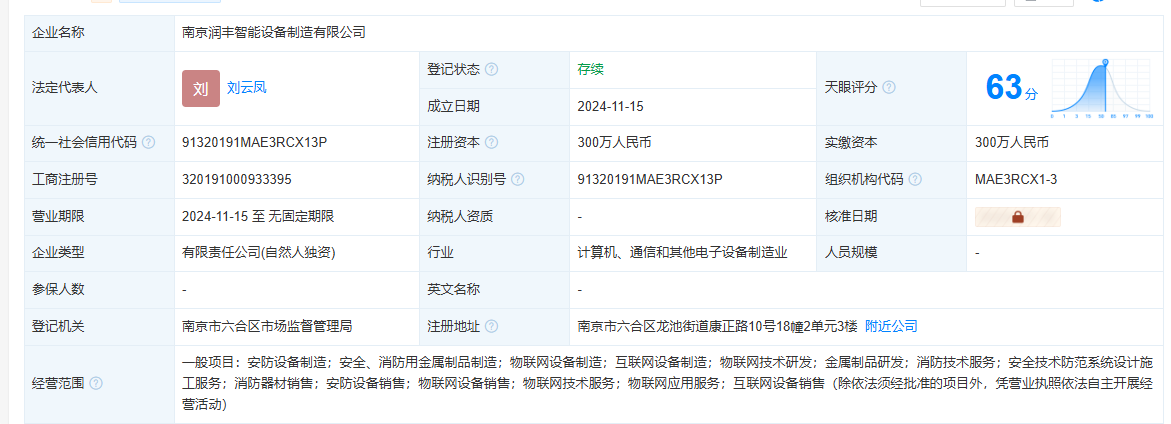Click the 法定代表人 label cell
This screenshot has width=1171, height=424.
(99, 88)
